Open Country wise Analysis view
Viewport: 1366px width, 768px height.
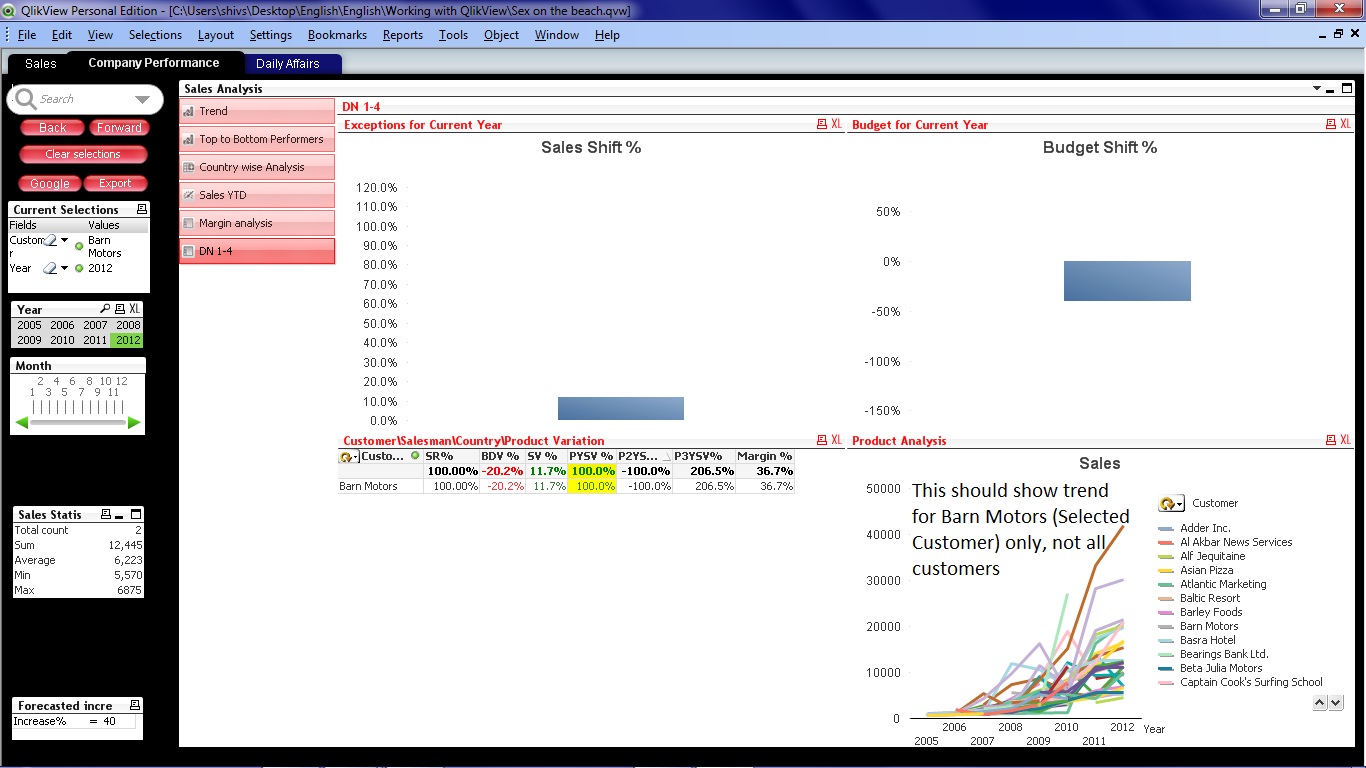257,167
